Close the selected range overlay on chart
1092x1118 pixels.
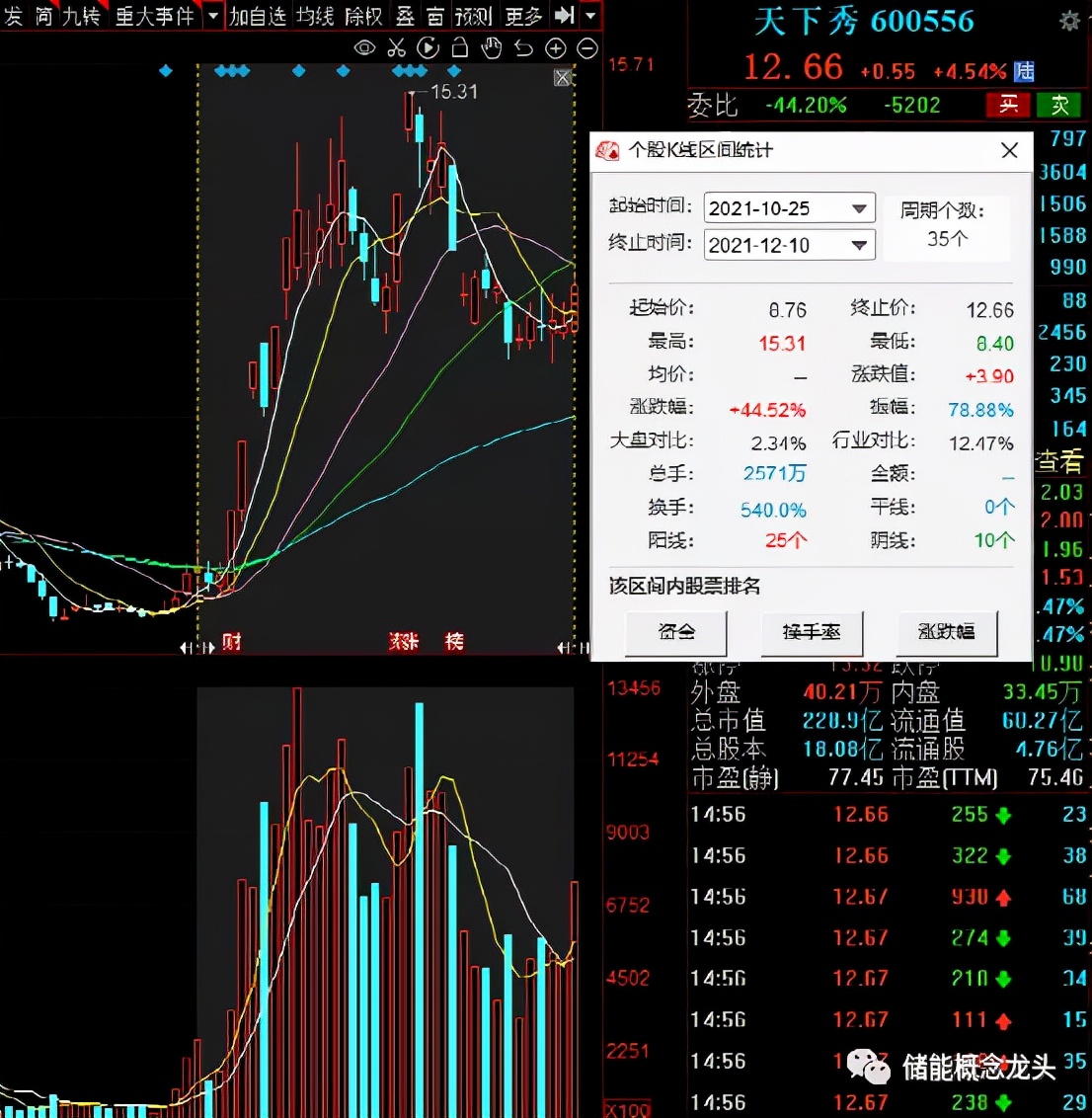click(563, 78)
